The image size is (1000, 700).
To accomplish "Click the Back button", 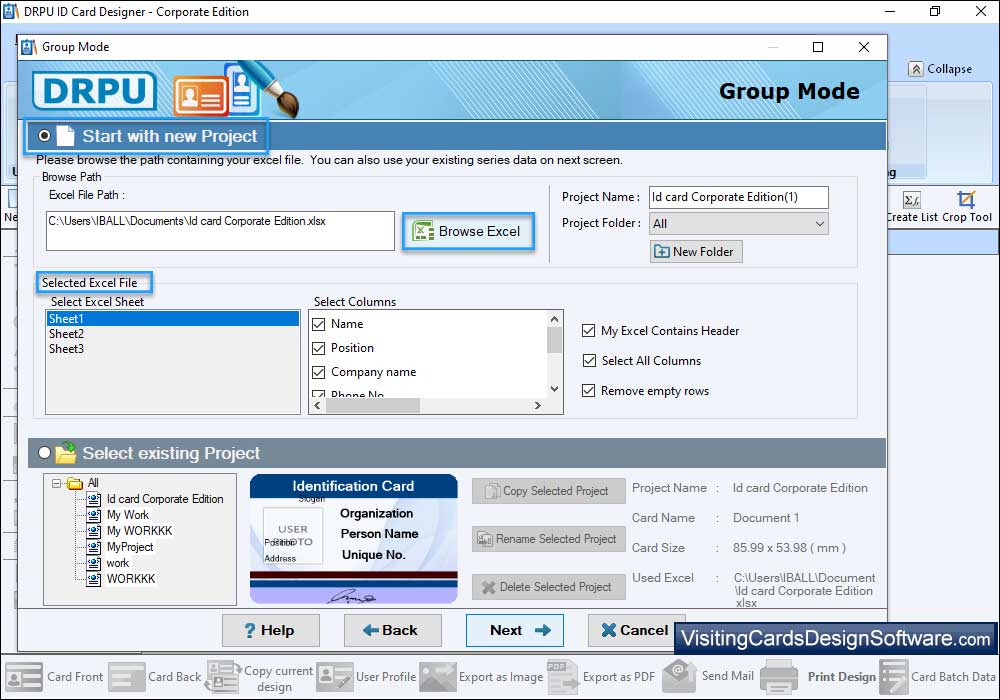I will point(392,631).
